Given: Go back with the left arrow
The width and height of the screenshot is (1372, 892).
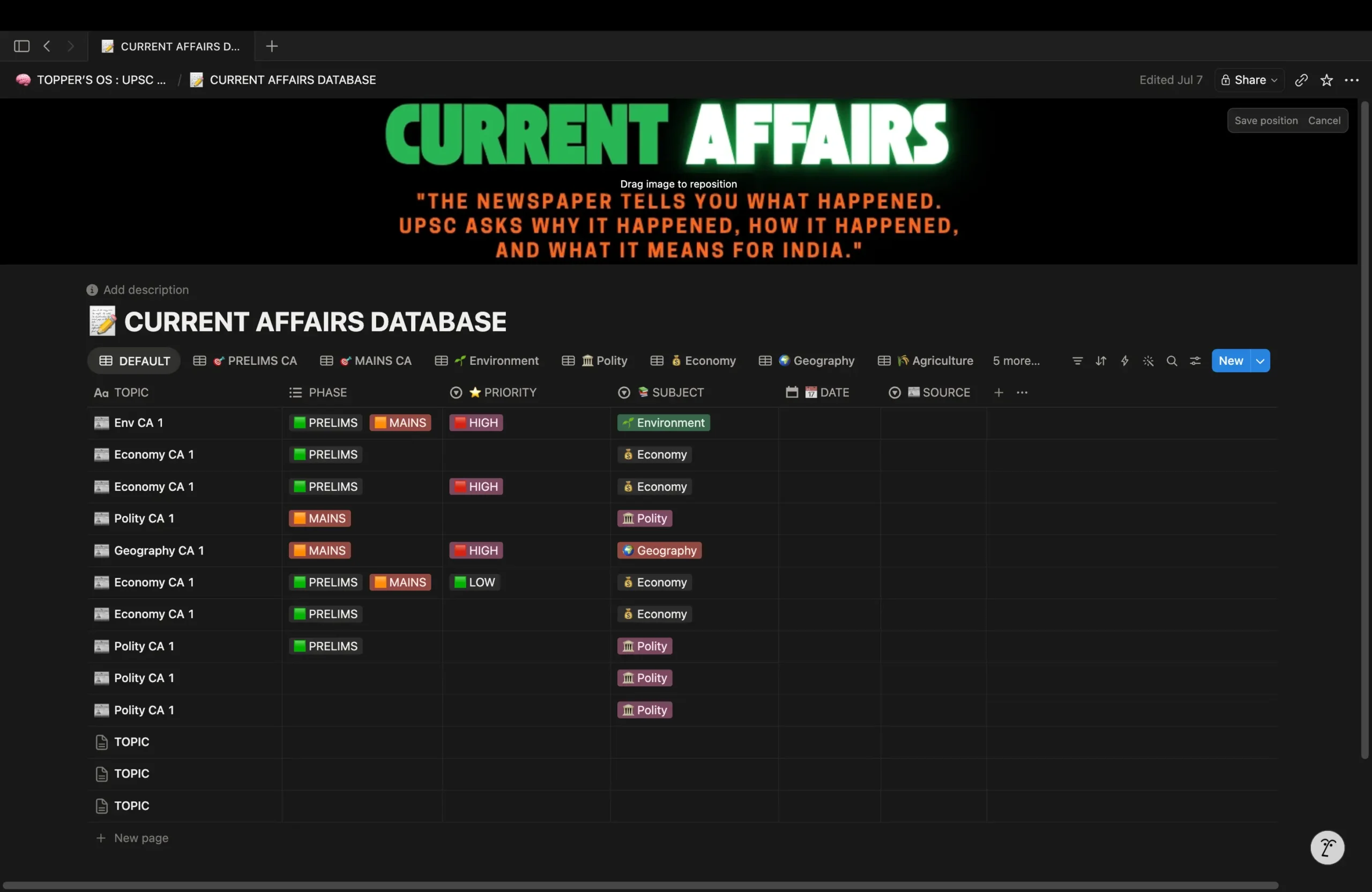Looking at the screenshot, I should [x=47, y=46].
